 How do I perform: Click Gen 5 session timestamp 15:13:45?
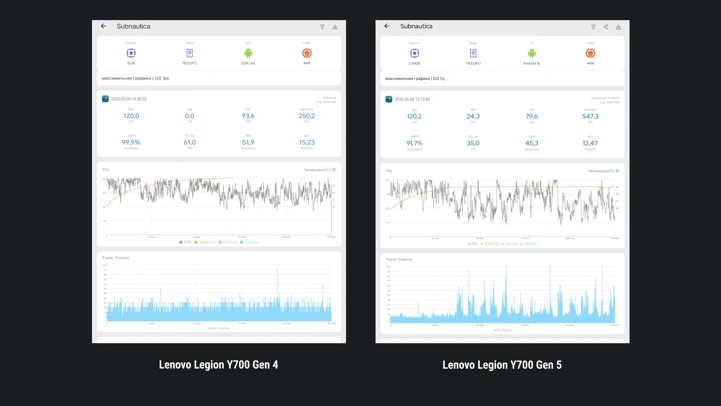[x=412, y=99]
